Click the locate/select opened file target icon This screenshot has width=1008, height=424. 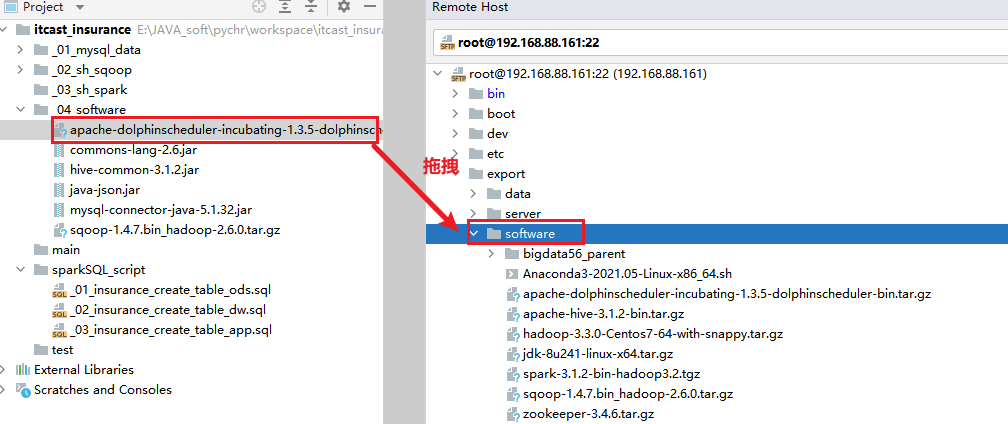(258, 7)
